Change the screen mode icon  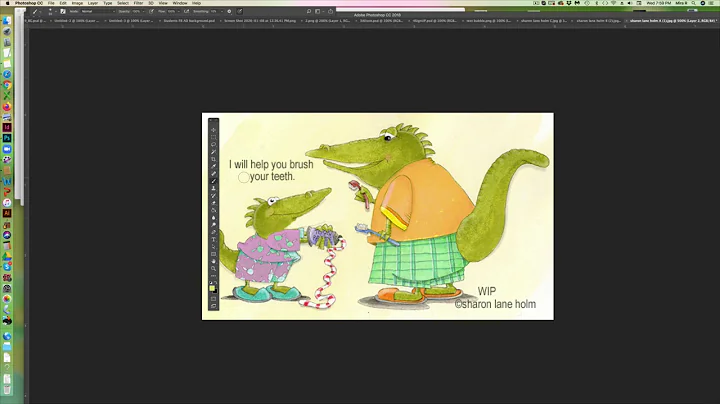click(214, 306)
